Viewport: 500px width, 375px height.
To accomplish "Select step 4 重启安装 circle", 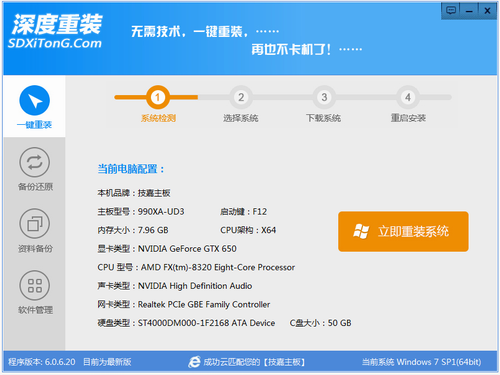I will pos(408,97).
